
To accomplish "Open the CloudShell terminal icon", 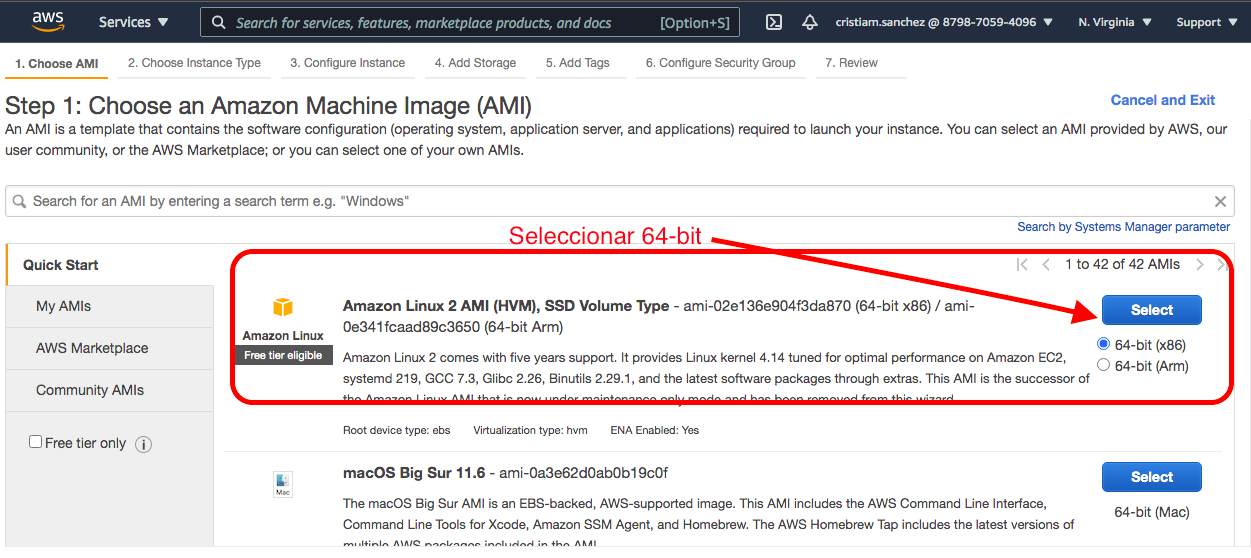I will coord(773,22).
